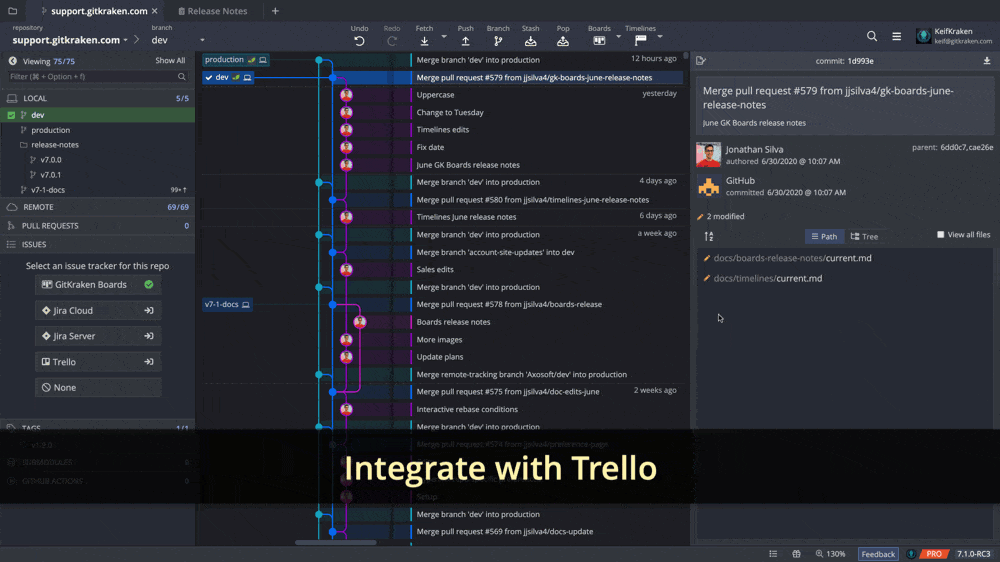Image resolution: width=1000 pixels, height=562 pixels.
Task: Open the hamburger menu icon
Action: [897, 36]
